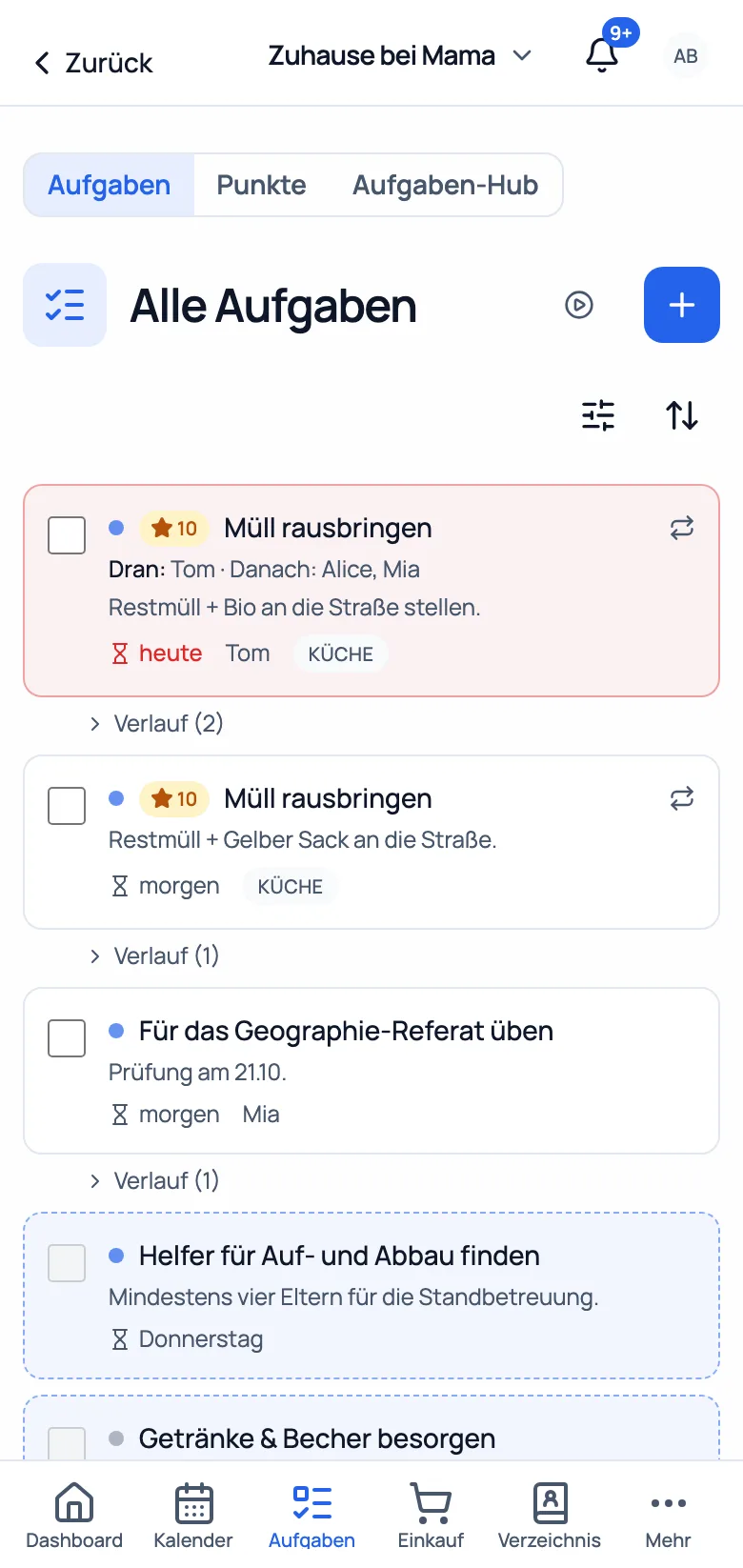The height and width of the screenshot is (1568, 743).
Task: Click repeat icon on tomorrow's Müll rausbringen
Action: click(x=682, y=798)
